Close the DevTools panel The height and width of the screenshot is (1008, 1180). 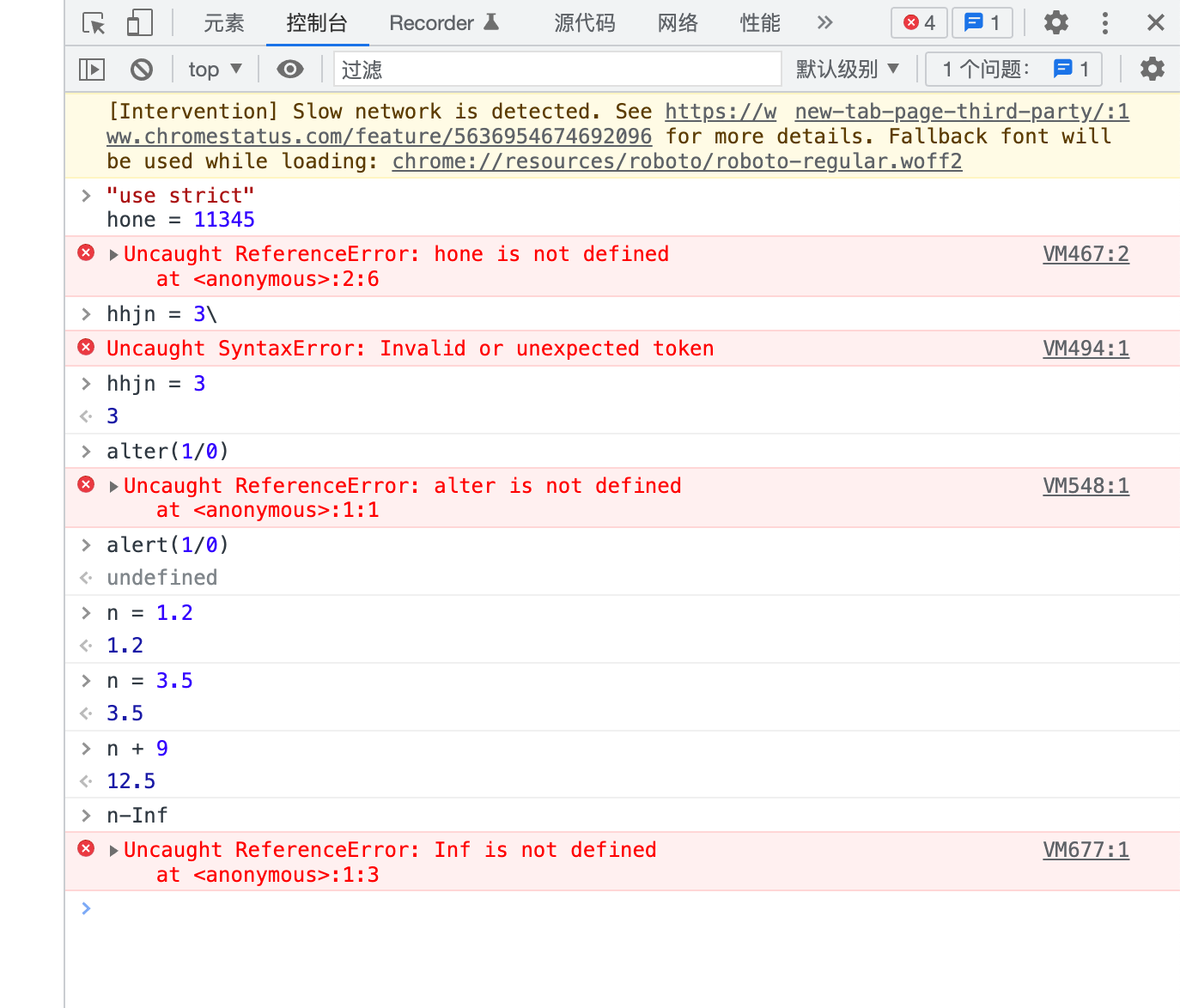click(1156, 23)
